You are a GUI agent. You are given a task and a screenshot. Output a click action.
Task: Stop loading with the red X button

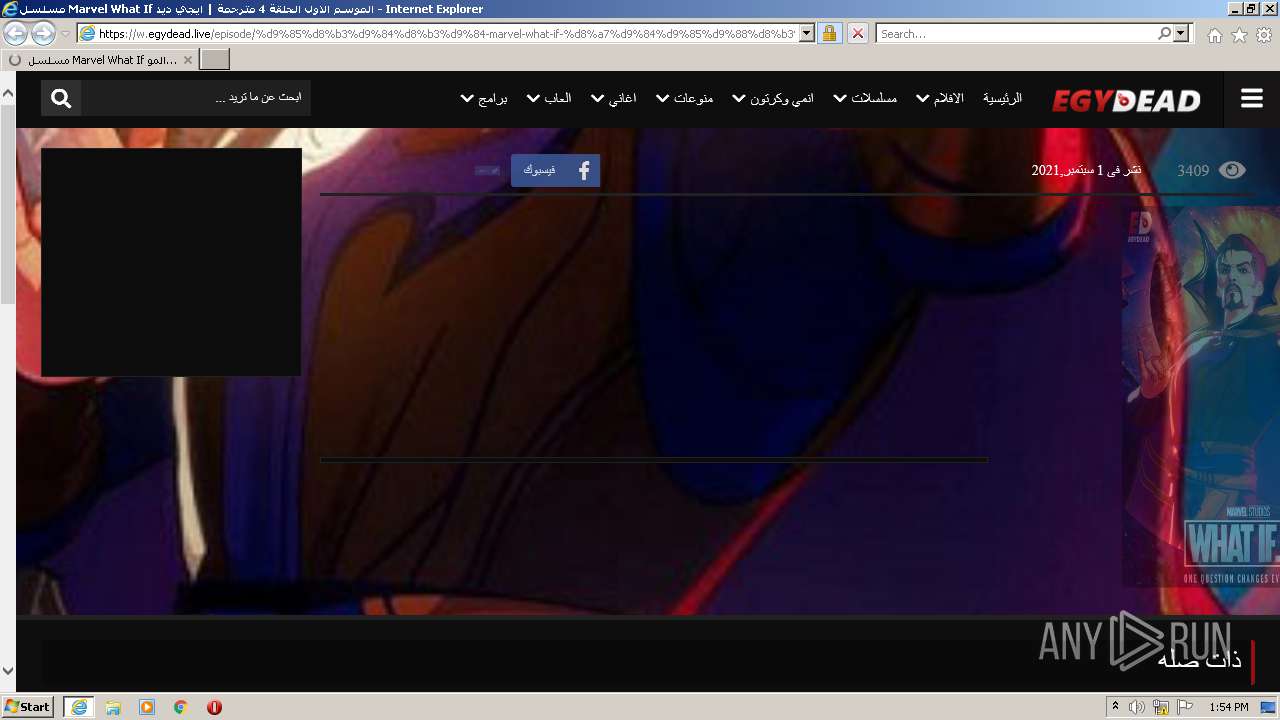point(857,33)
